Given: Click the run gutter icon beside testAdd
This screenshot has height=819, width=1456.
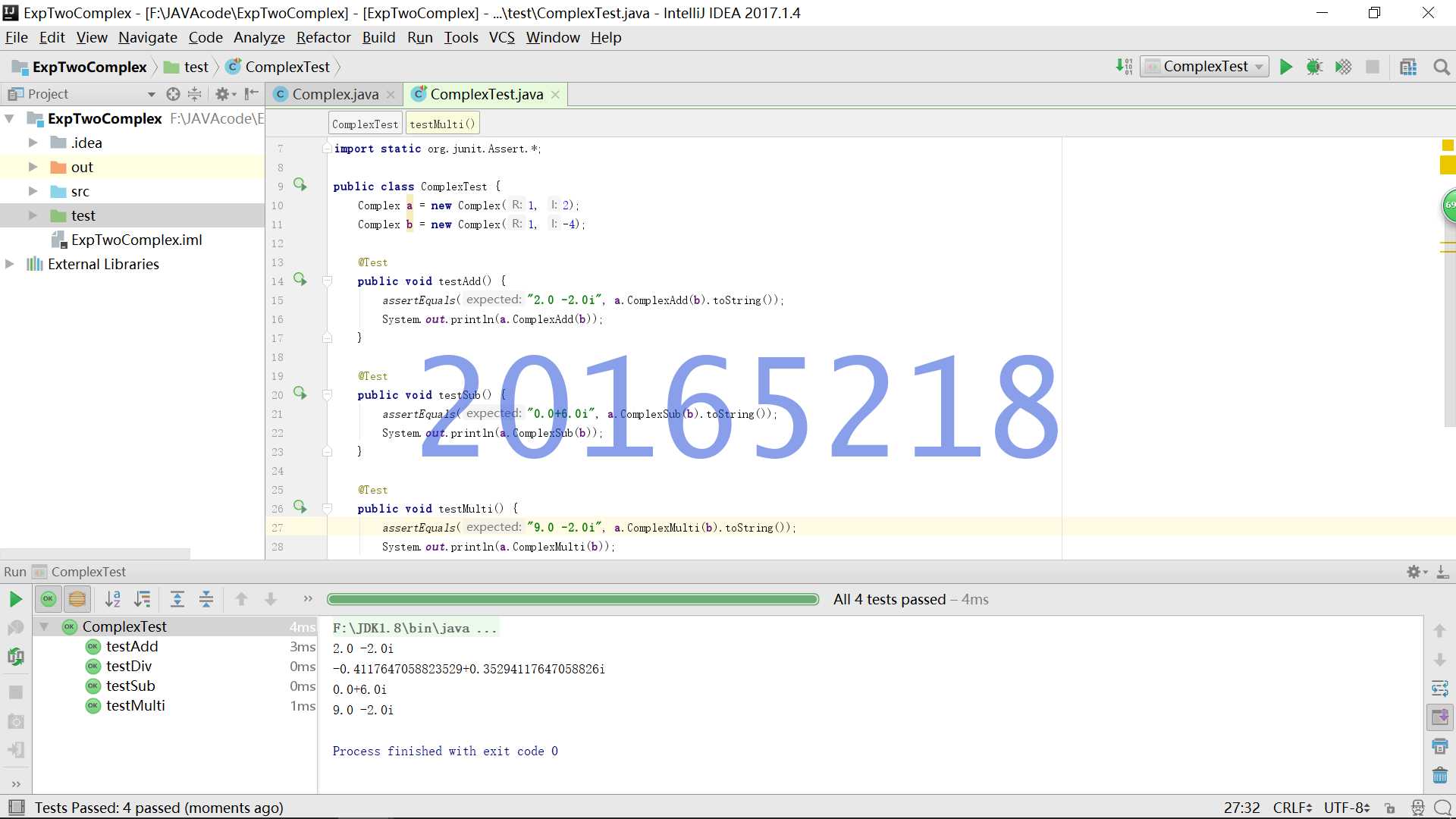Looking at the screenshot, I should point(300,280).
